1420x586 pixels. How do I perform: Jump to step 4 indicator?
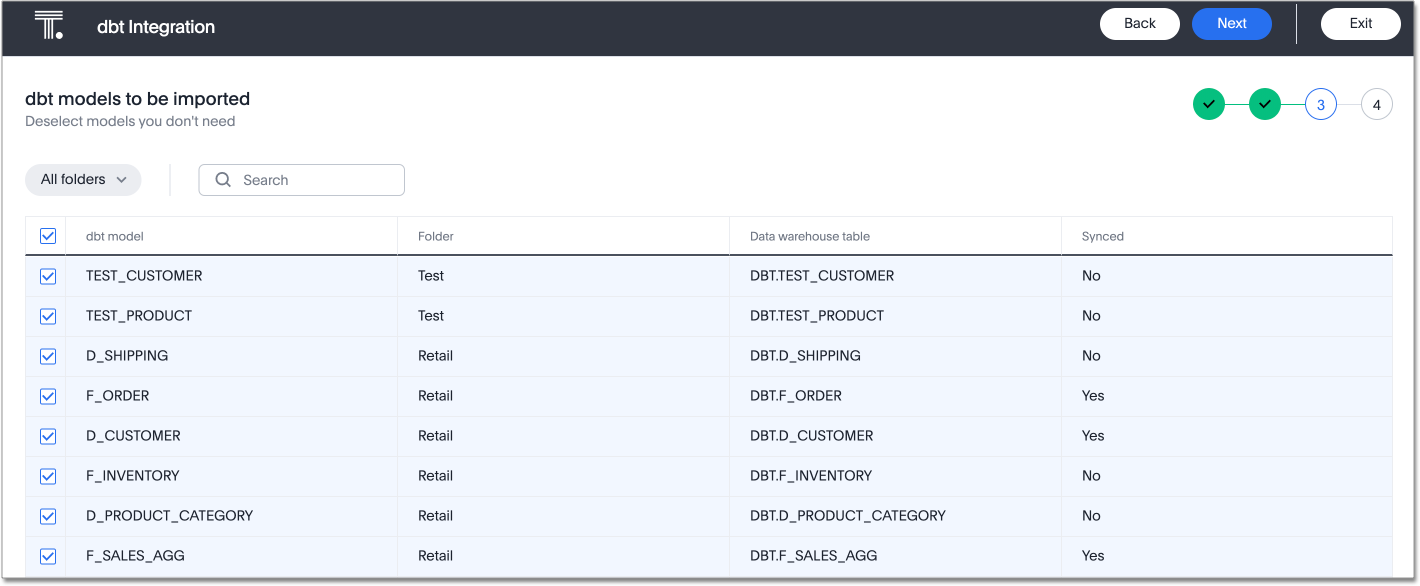tap(1376, 104)
